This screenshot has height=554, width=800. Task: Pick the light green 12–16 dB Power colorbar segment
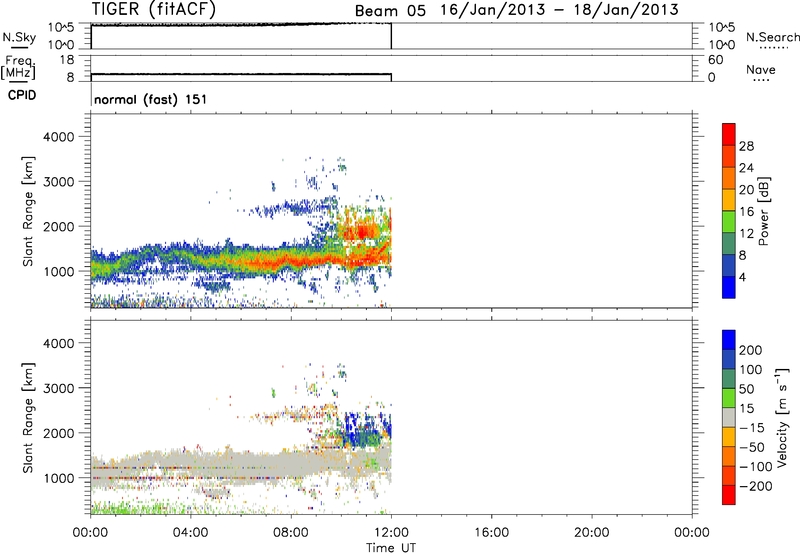(x=729, y=222)
